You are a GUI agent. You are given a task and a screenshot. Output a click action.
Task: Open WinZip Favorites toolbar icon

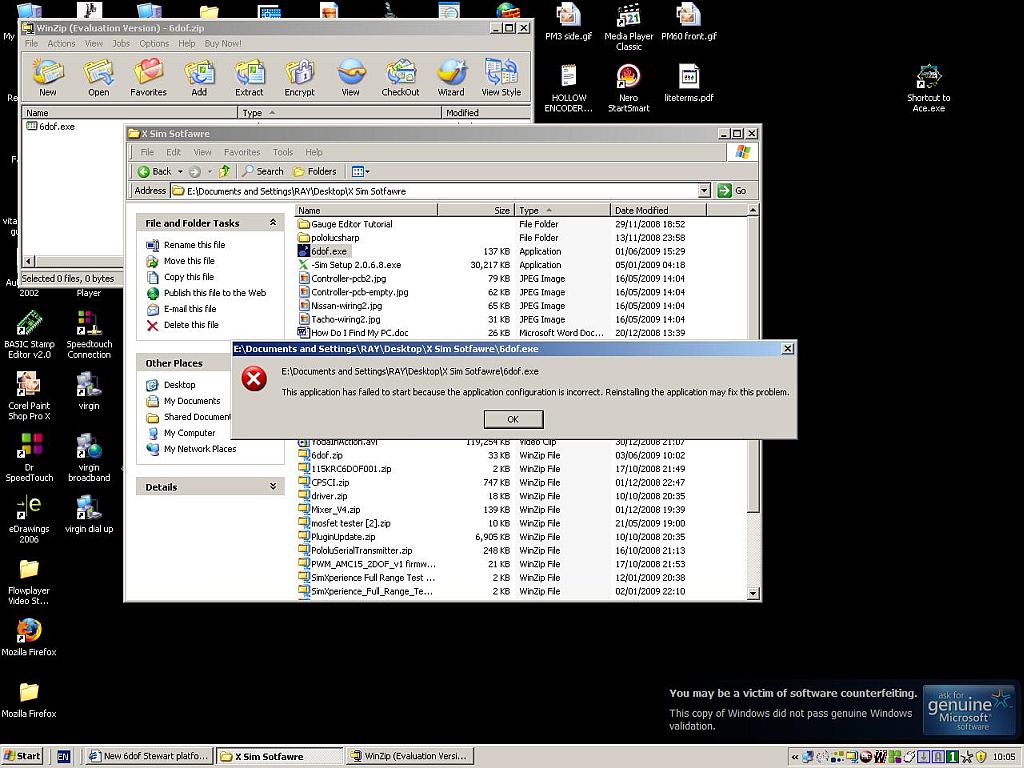point(148,77)
